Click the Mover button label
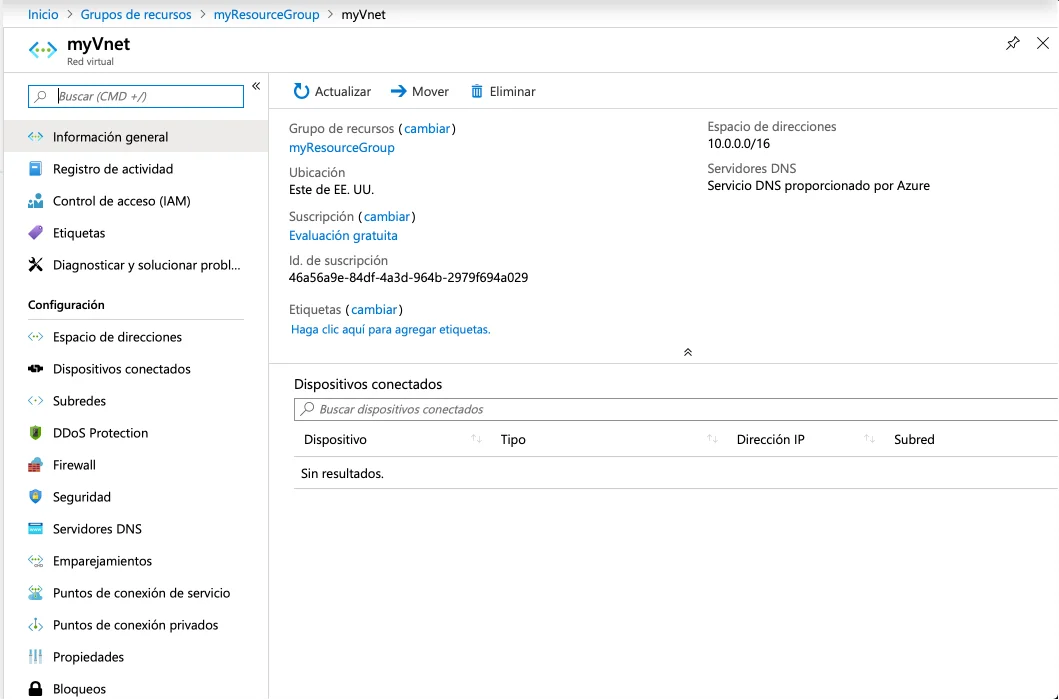 430,91
